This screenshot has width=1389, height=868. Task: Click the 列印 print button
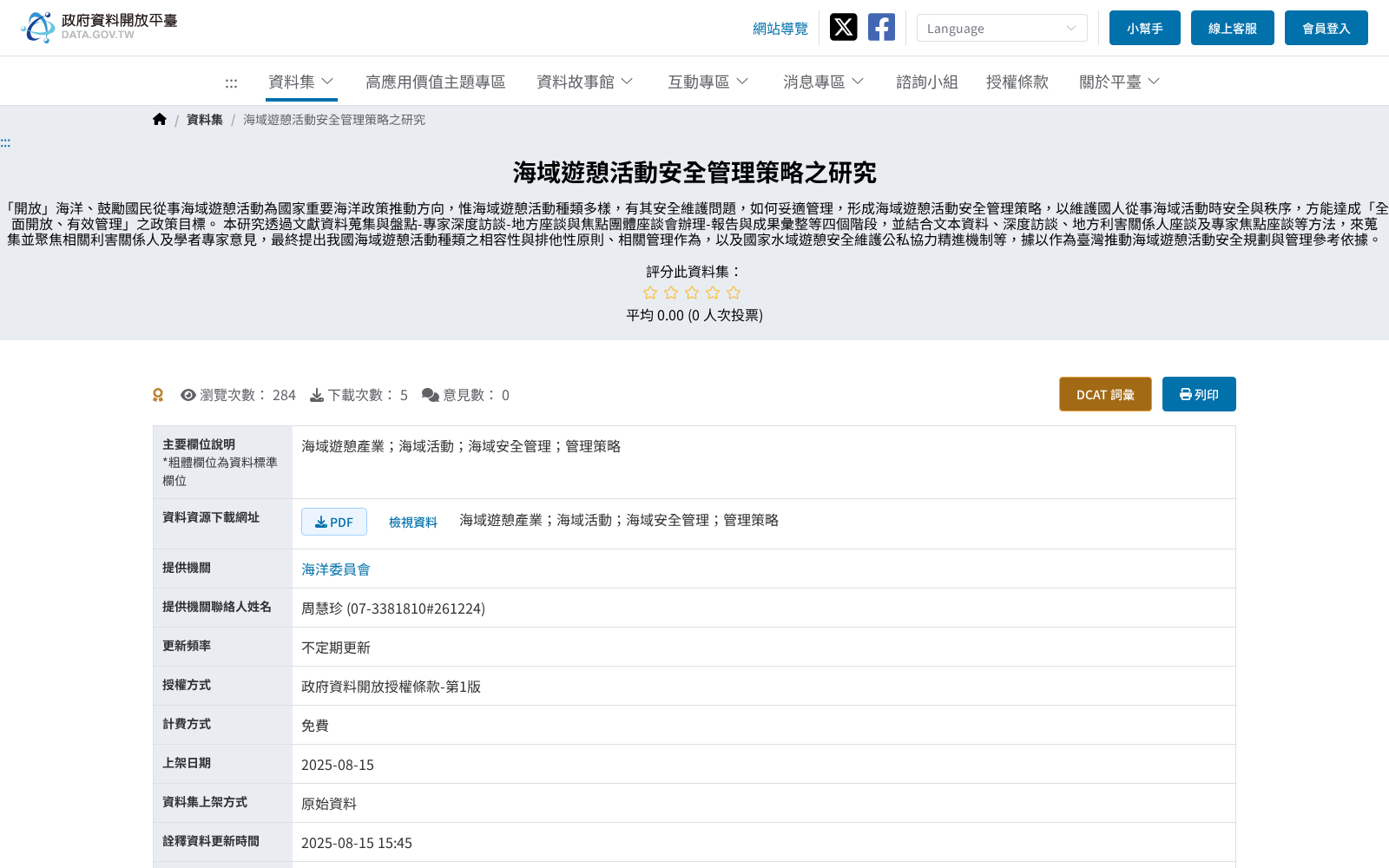pyautogui.click(x=1199, y=394)
